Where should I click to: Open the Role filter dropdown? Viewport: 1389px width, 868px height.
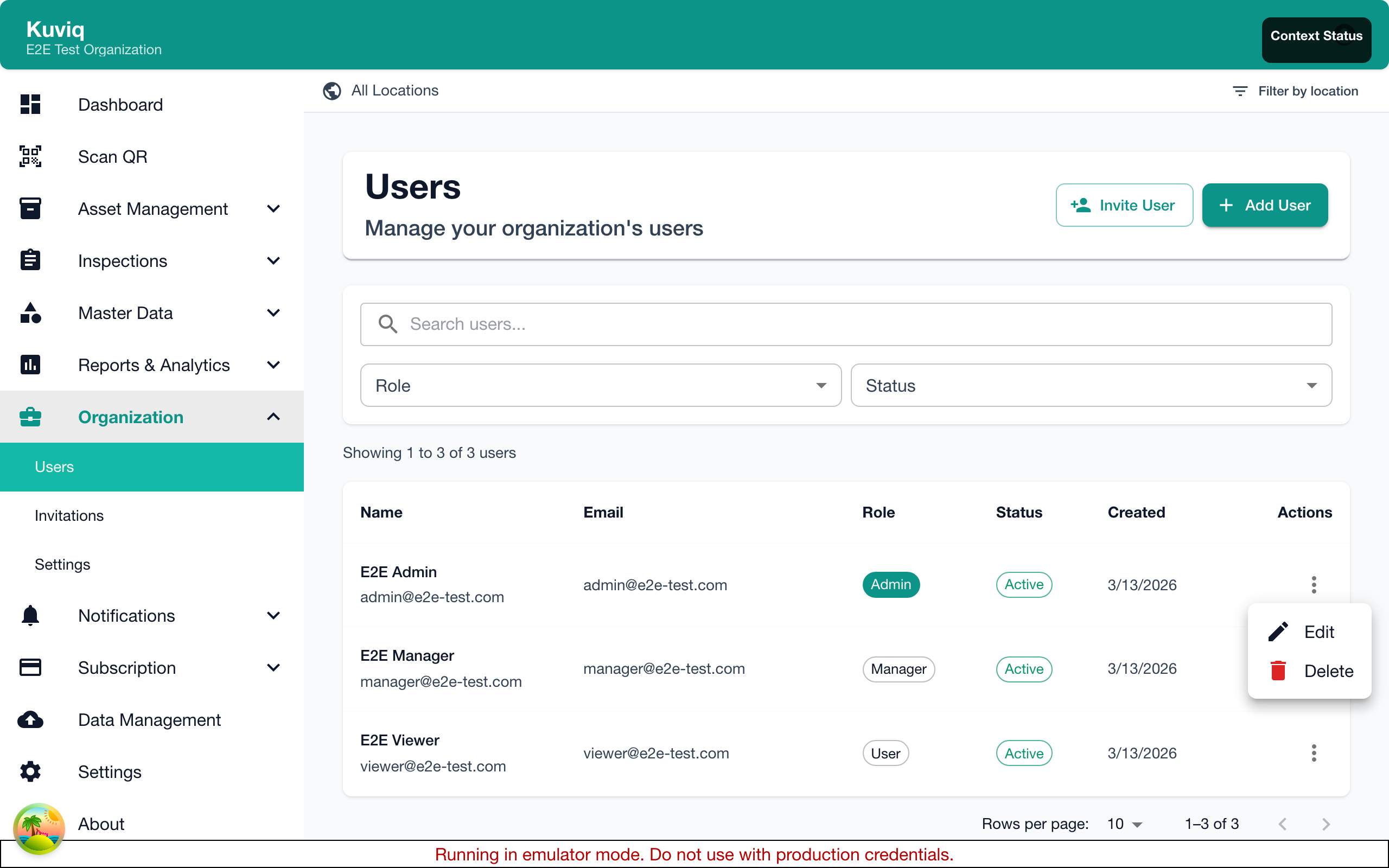pyautogui.click(x=601, y=385)
